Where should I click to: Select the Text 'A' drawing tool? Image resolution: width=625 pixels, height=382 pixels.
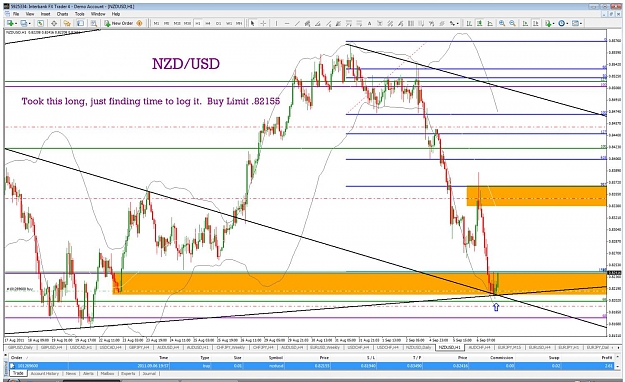point(369,24)
